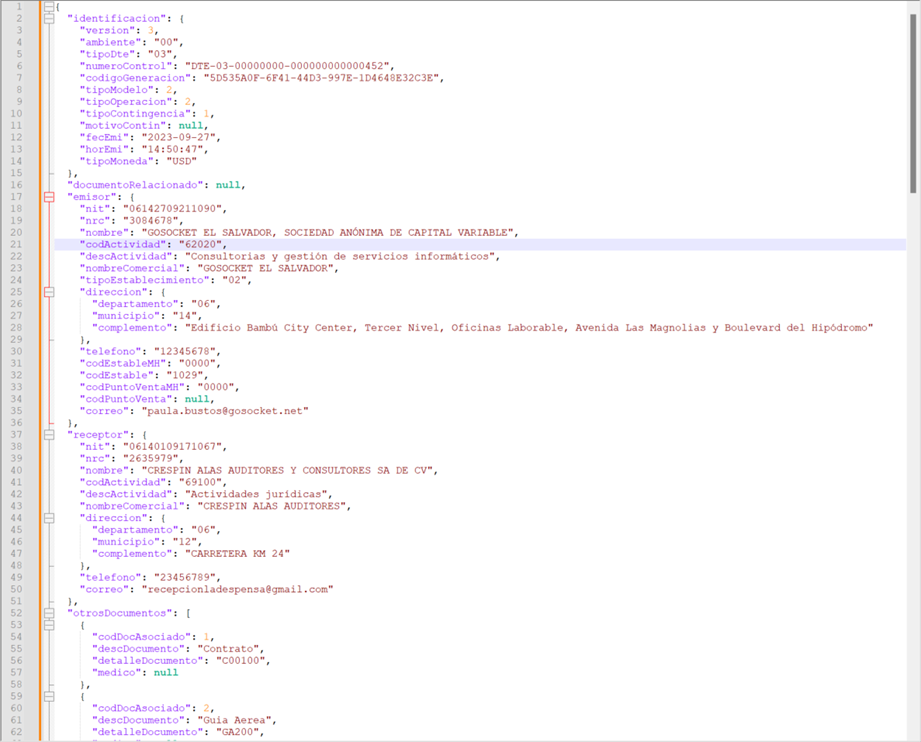Screen dimensions: 921x742
Task: Click line number 21 in the gutter
Action: point(16,244)
